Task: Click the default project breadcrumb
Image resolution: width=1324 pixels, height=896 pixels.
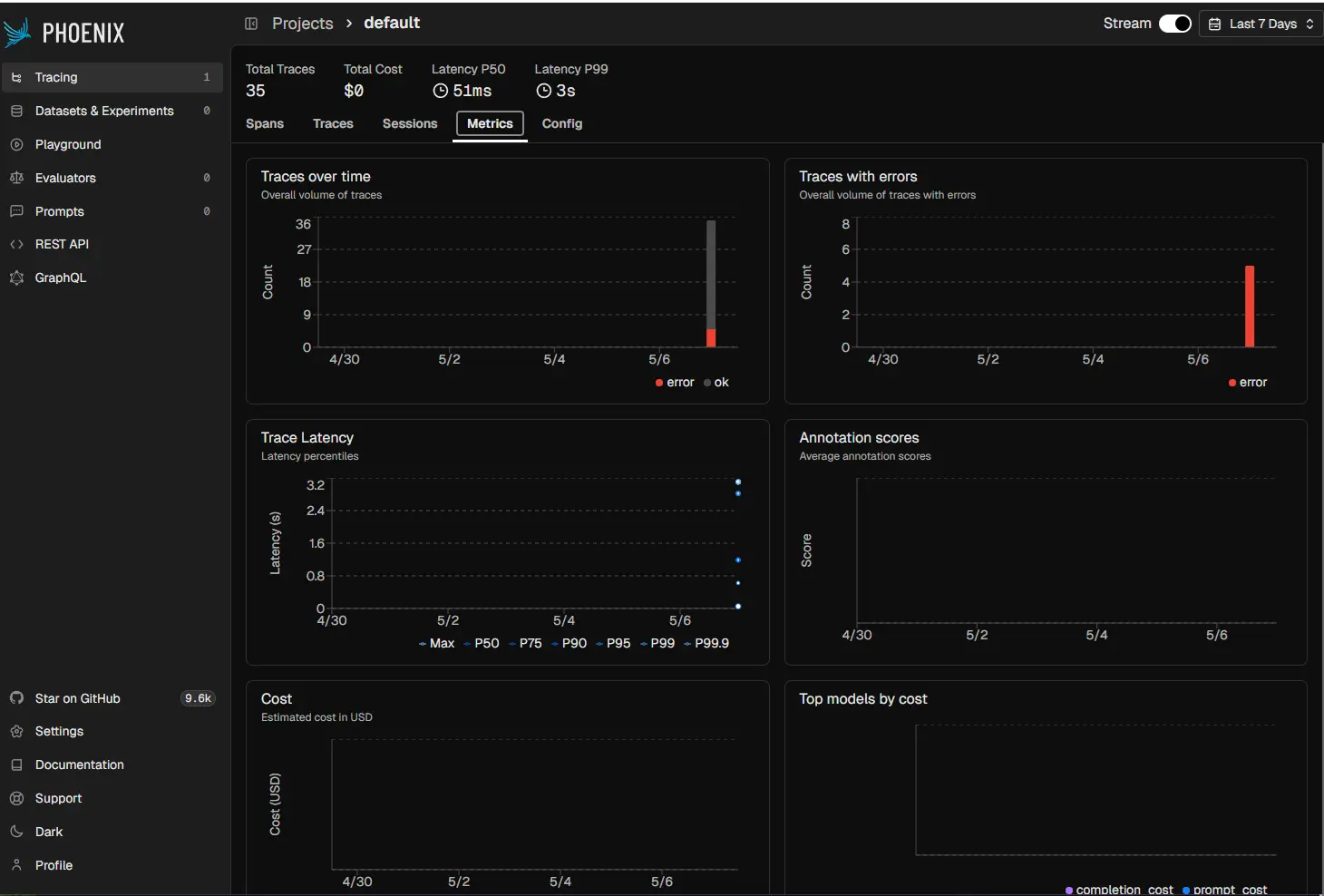Action: [x=392, y=23]
